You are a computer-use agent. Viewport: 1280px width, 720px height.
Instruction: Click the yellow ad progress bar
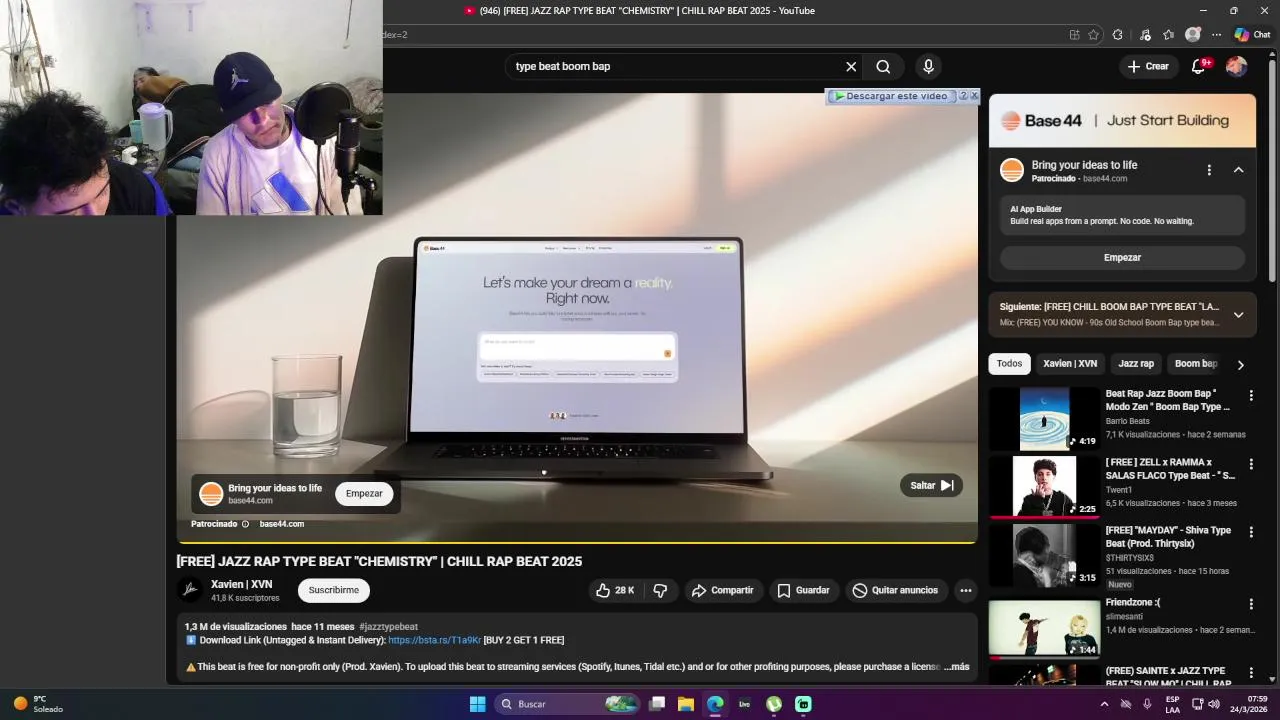coord(577,543)
